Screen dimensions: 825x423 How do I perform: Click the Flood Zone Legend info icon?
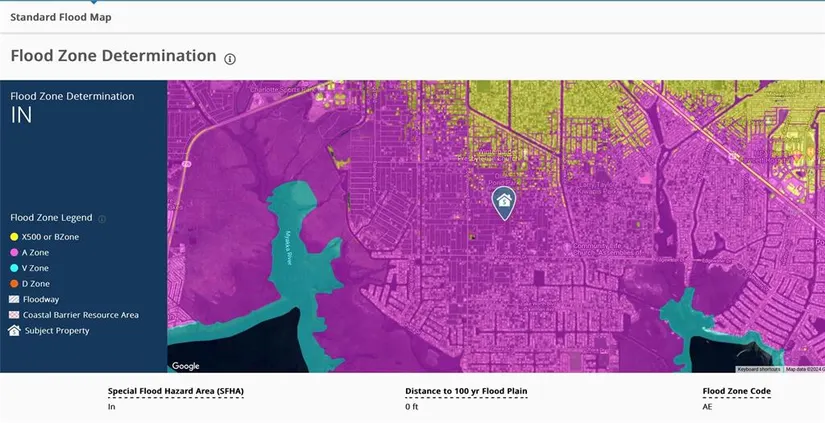click(x=102, y=218)
